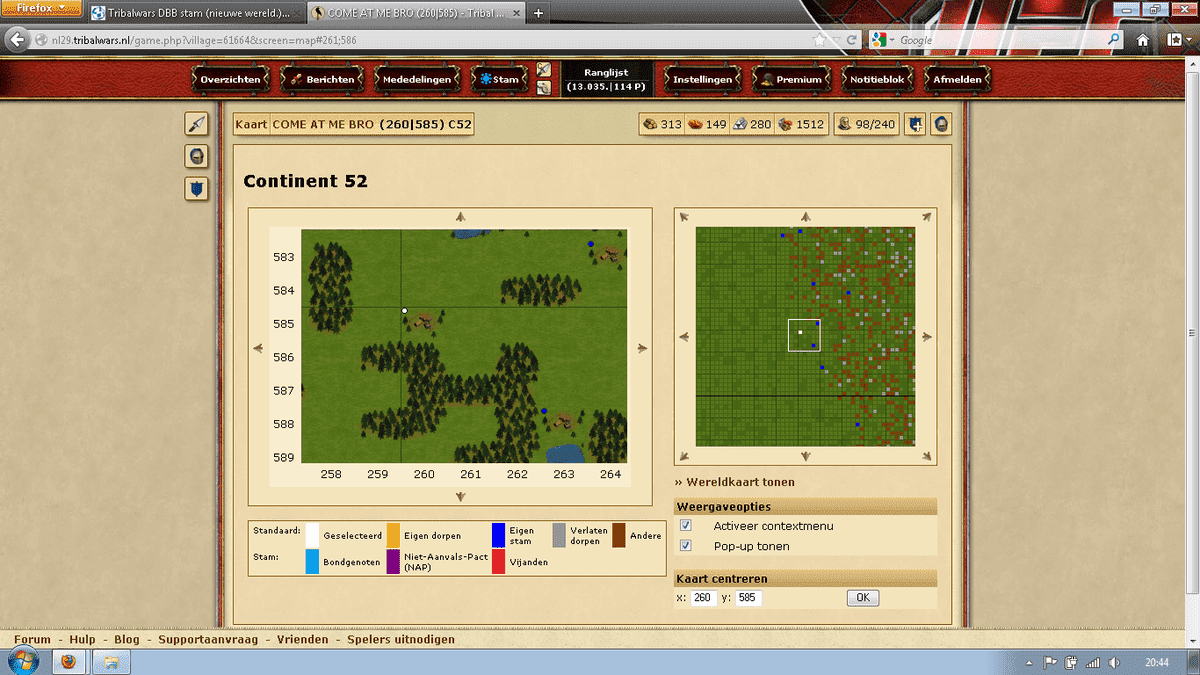The height and width of the screenshot is (675, 1200).
Task: Toggle the Activeer contextmenu checkbox
Action: (686, 526)
